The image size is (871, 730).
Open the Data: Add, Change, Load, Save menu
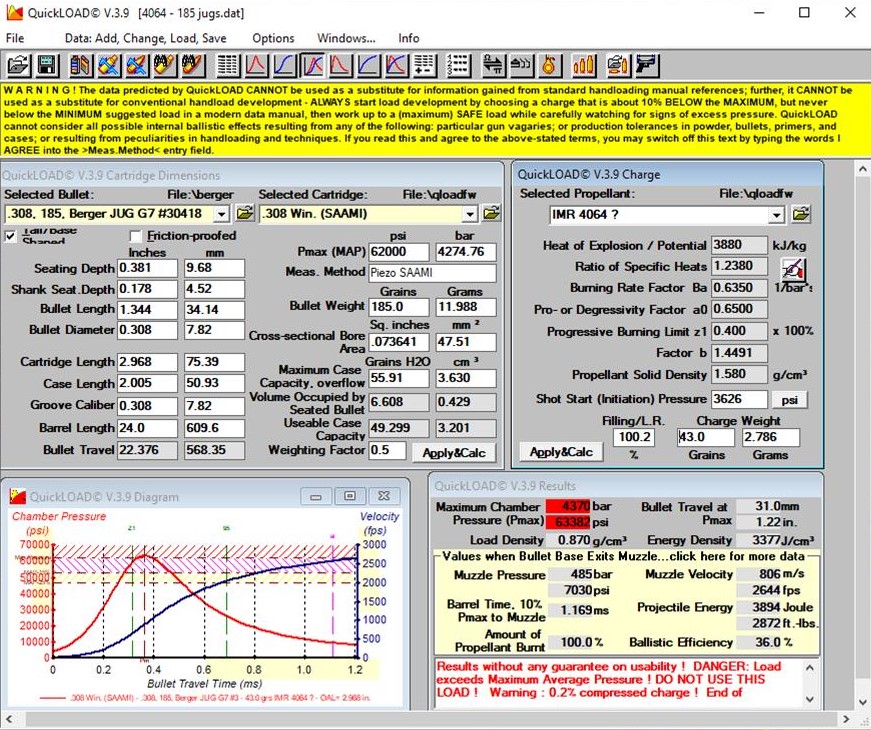(146, 38)
